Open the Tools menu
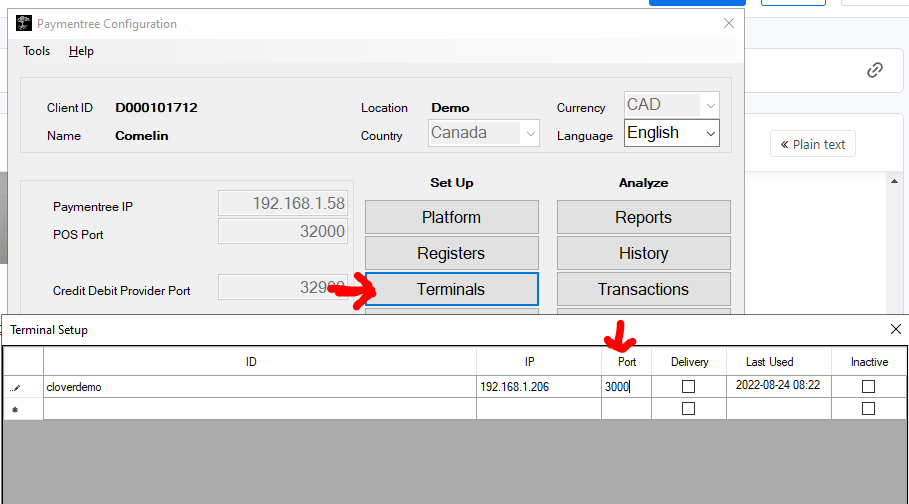This screenshot has height=504, width=909. pyautogui.click(x=37, y=51)
